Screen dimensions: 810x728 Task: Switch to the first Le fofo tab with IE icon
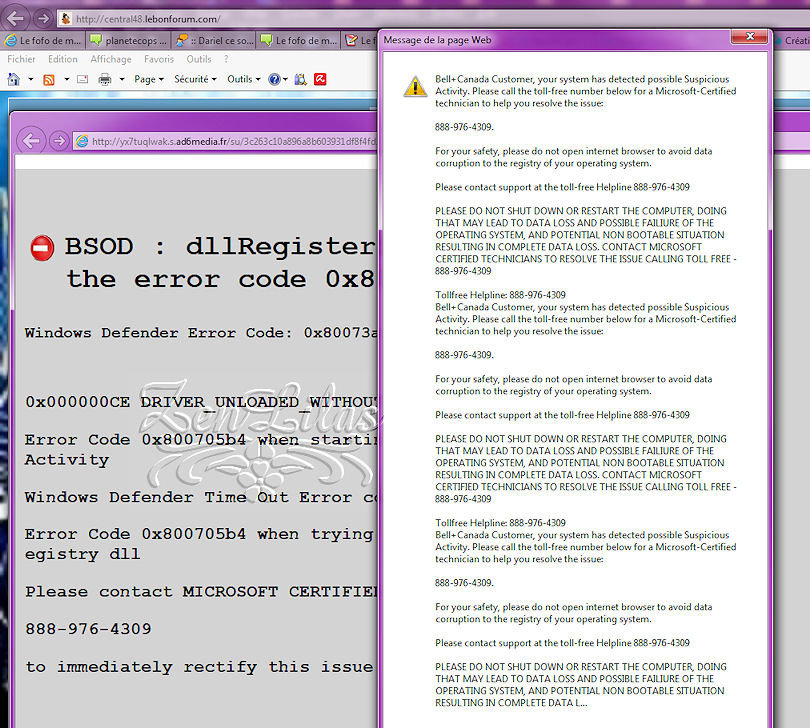(43, 40)
